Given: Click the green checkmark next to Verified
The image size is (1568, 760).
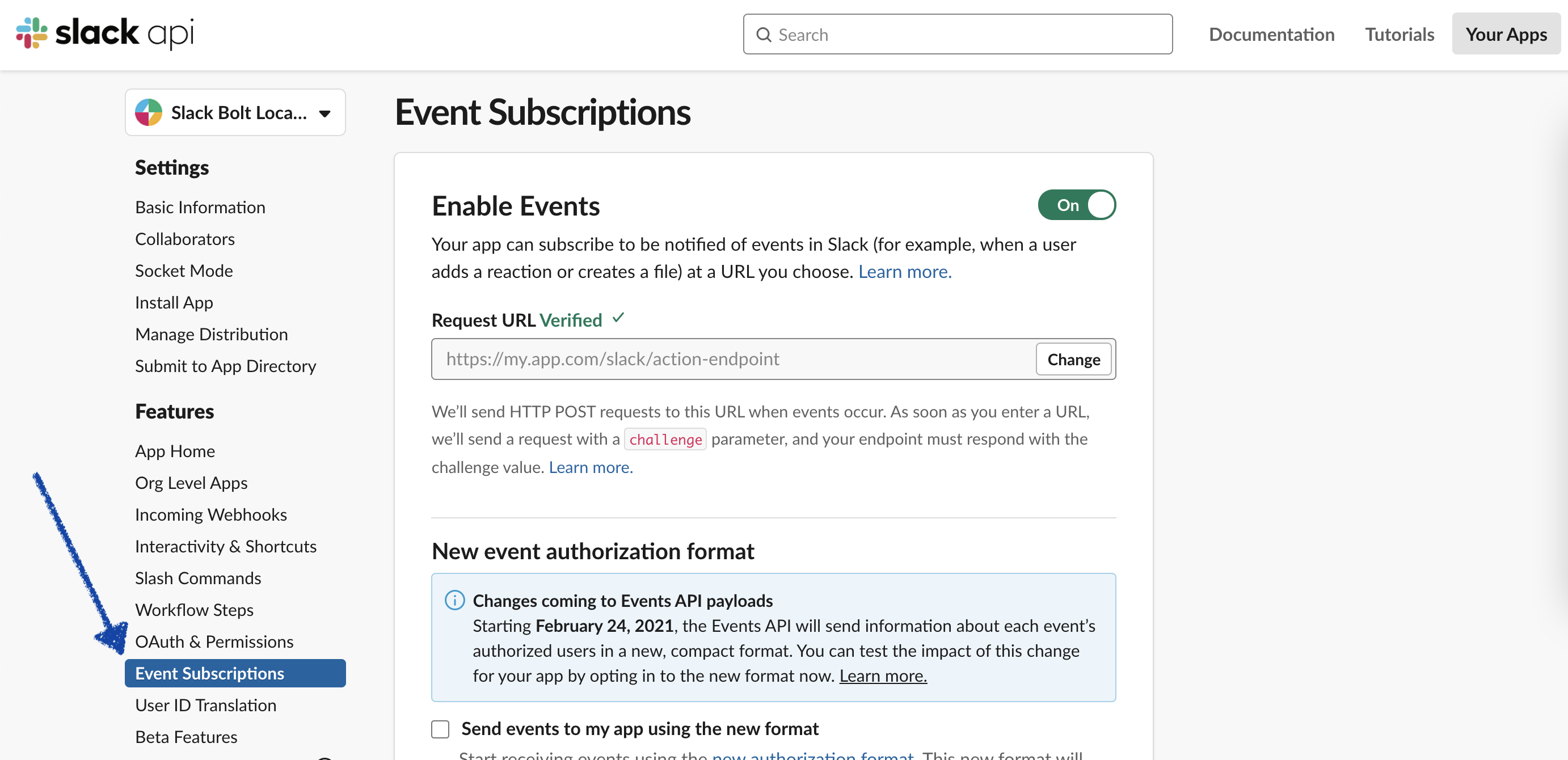Looking at the screenshot, I should coord(619,318).
